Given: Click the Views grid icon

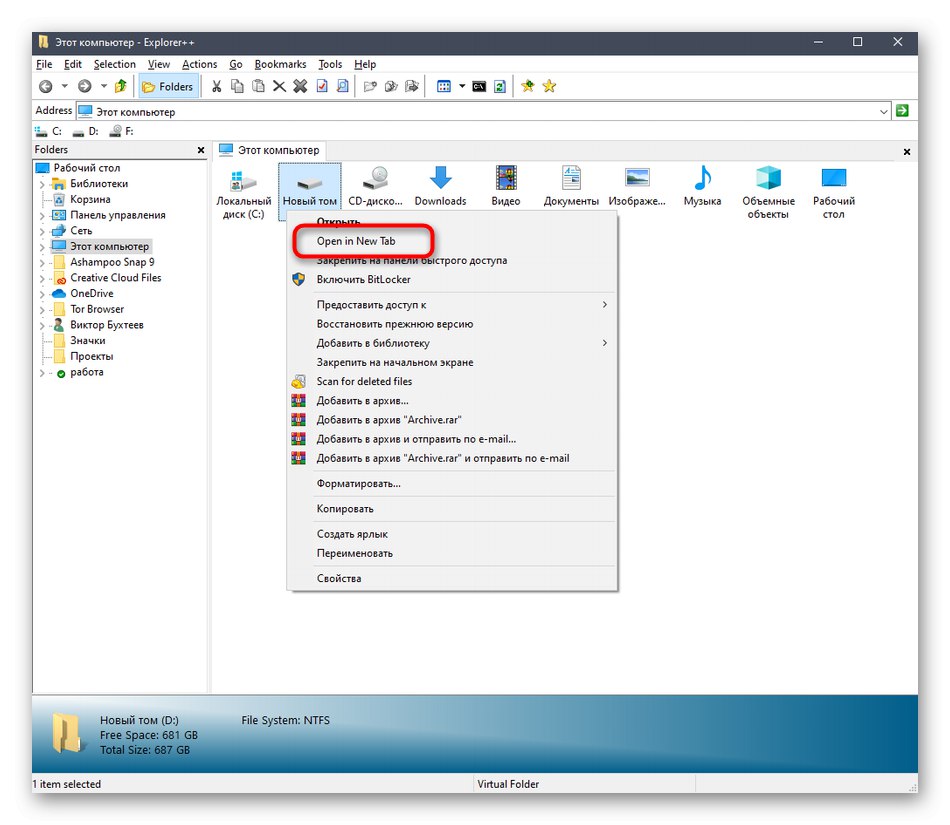Looking at the screenshot, I should [443, 87].
